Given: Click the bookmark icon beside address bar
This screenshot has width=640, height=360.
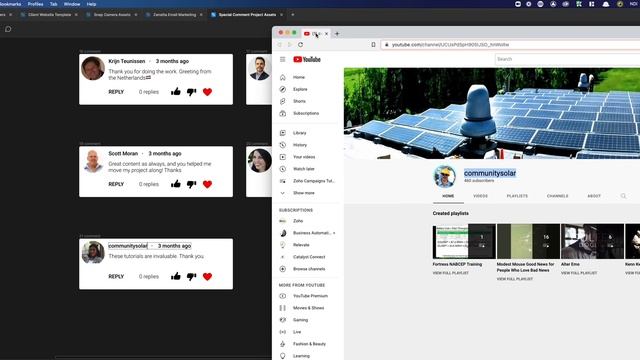Looking at the screenshot, I should 373,44.
